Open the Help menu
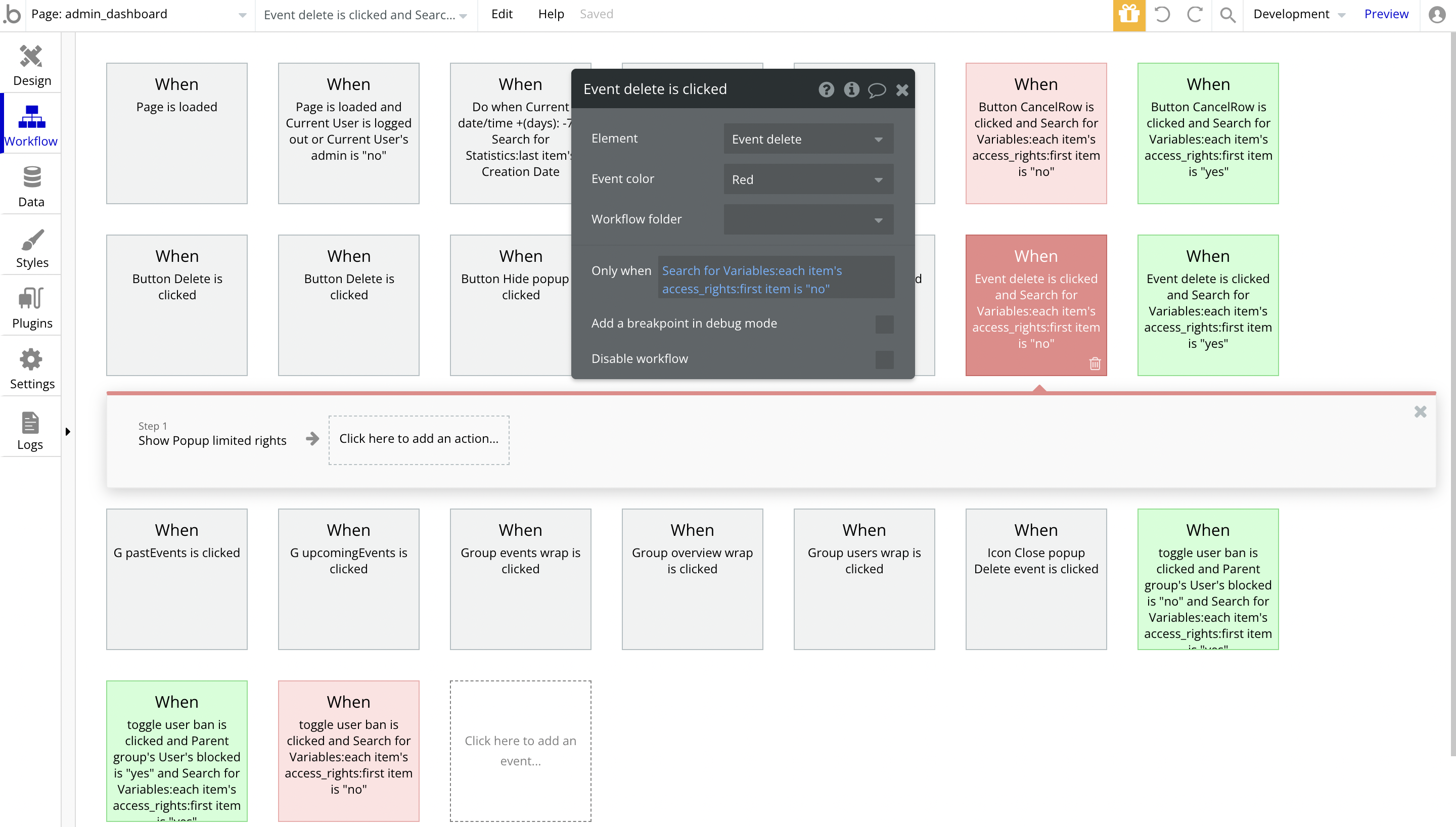1456x827 pixels. pyautogui.click(x=550, y=14)
